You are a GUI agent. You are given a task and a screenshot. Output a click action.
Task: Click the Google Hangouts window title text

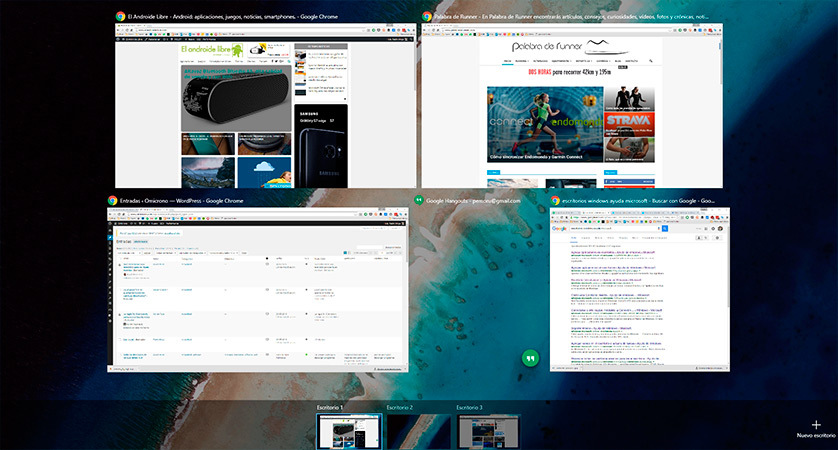[467, 200]
